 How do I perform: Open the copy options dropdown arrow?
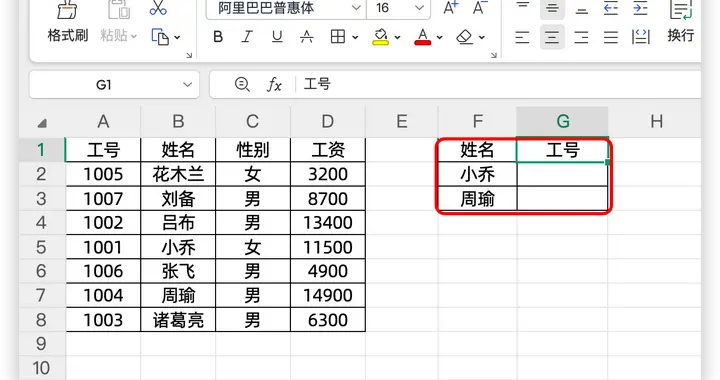177,37
